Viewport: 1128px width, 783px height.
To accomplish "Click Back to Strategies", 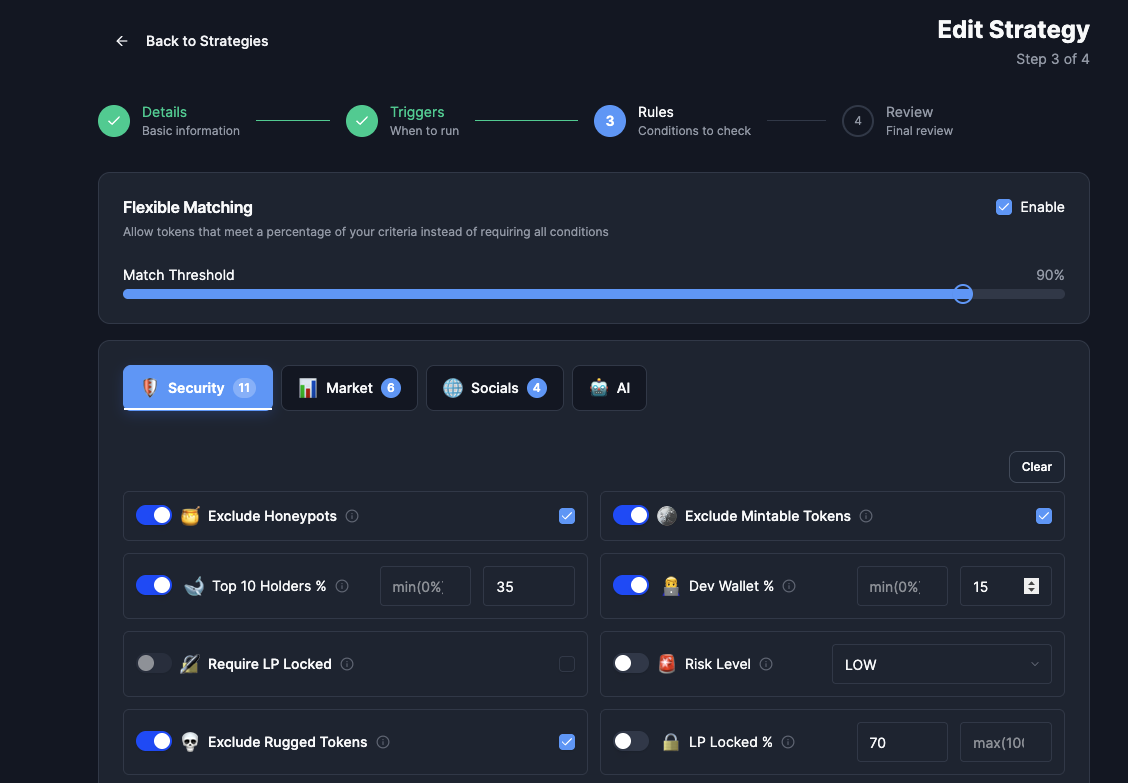I will 207,41.
